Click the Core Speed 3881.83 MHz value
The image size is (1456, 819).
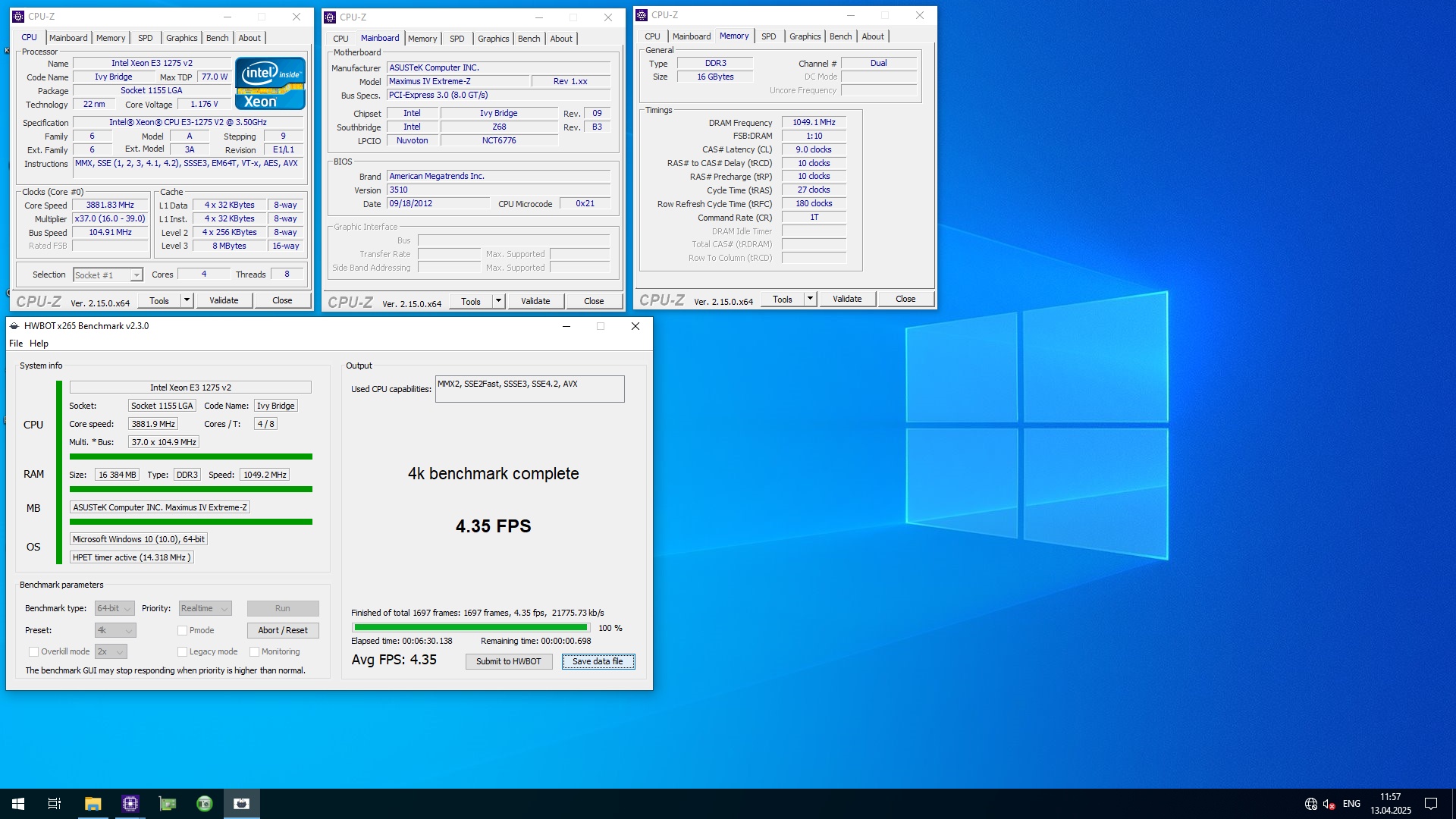(x=110, y=206)
